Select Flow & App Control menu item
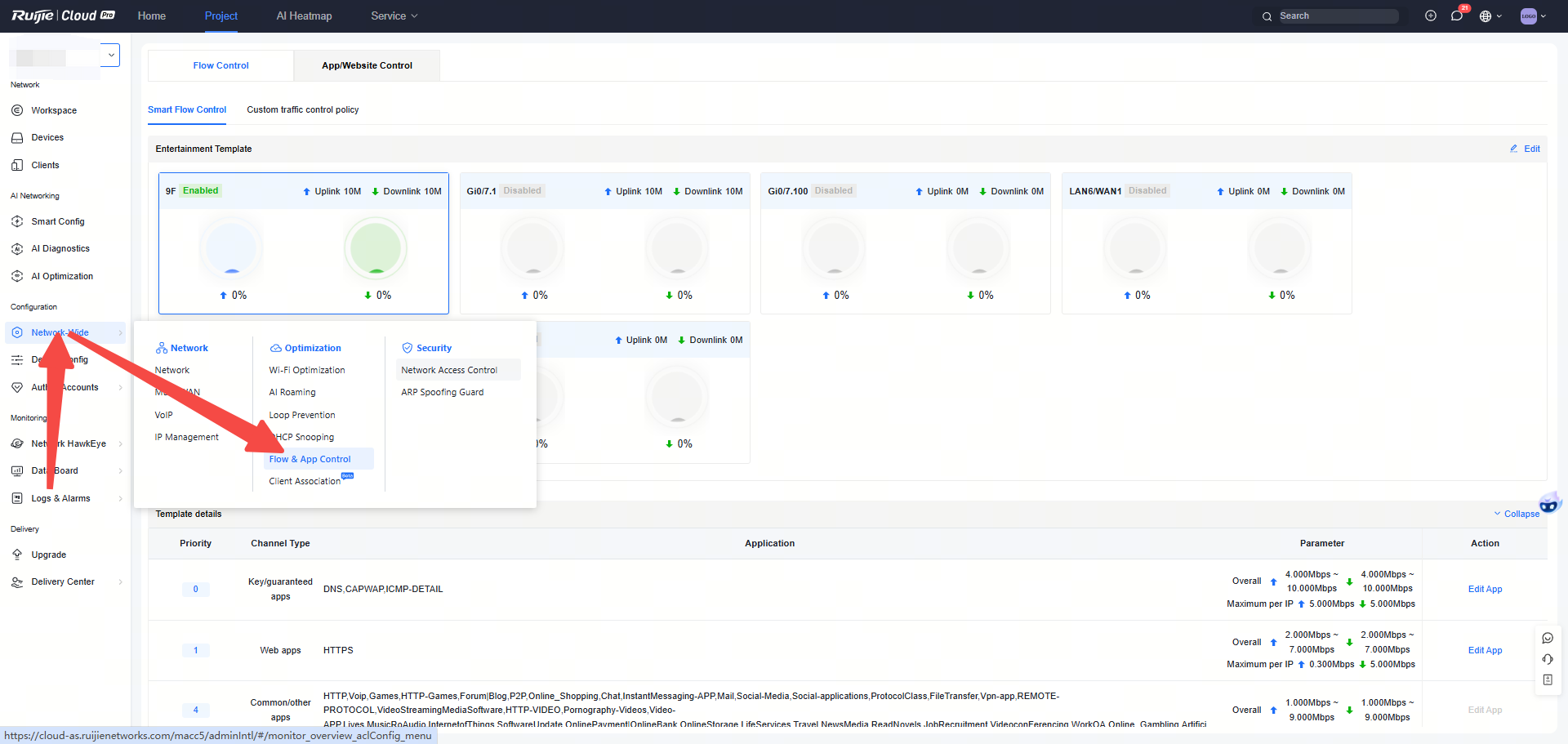Image resolution: width=1568 pixels, height=744 pixels. tap(310, 459)
